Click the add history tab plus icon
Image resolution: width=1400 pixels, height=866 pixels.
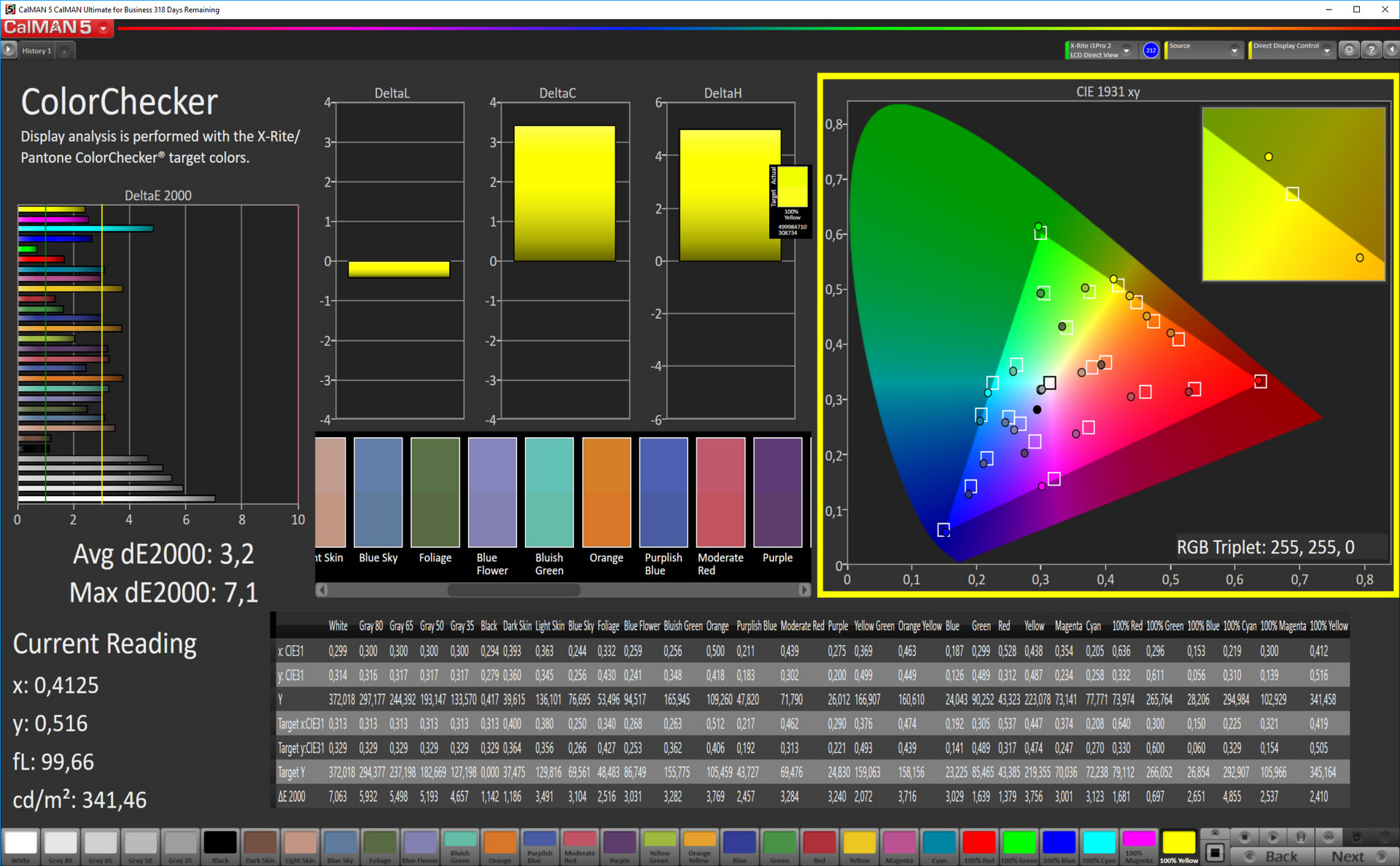[65, 51]
